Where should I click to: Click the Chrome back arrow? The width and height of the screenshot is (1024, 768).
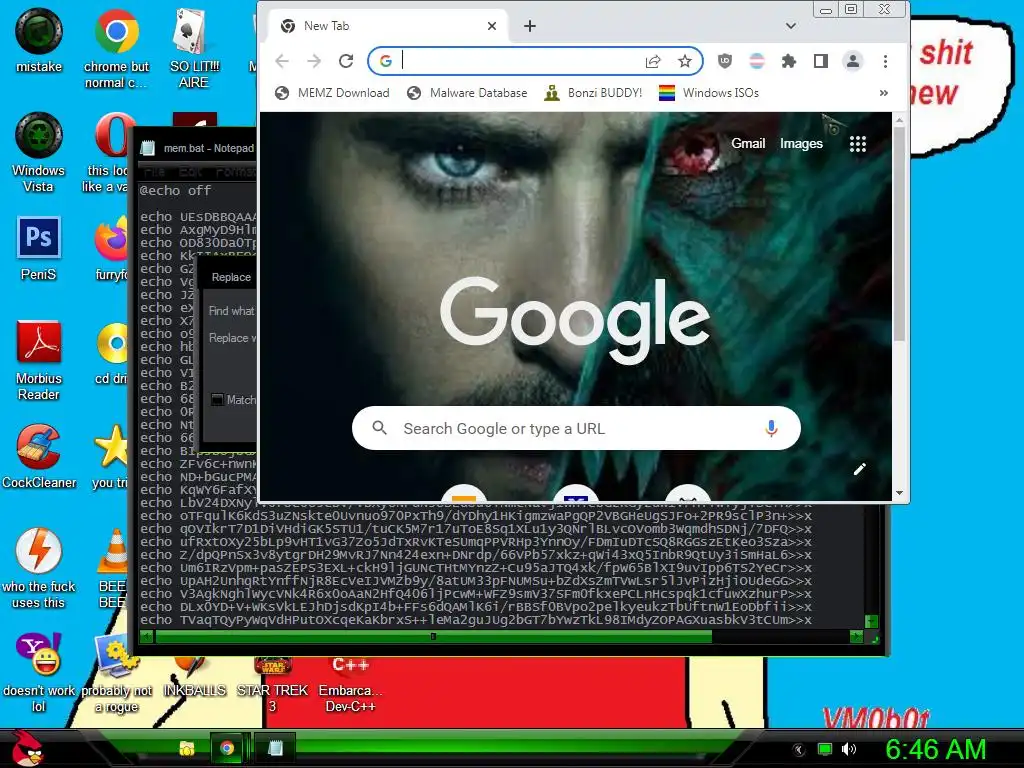point(282,61)
